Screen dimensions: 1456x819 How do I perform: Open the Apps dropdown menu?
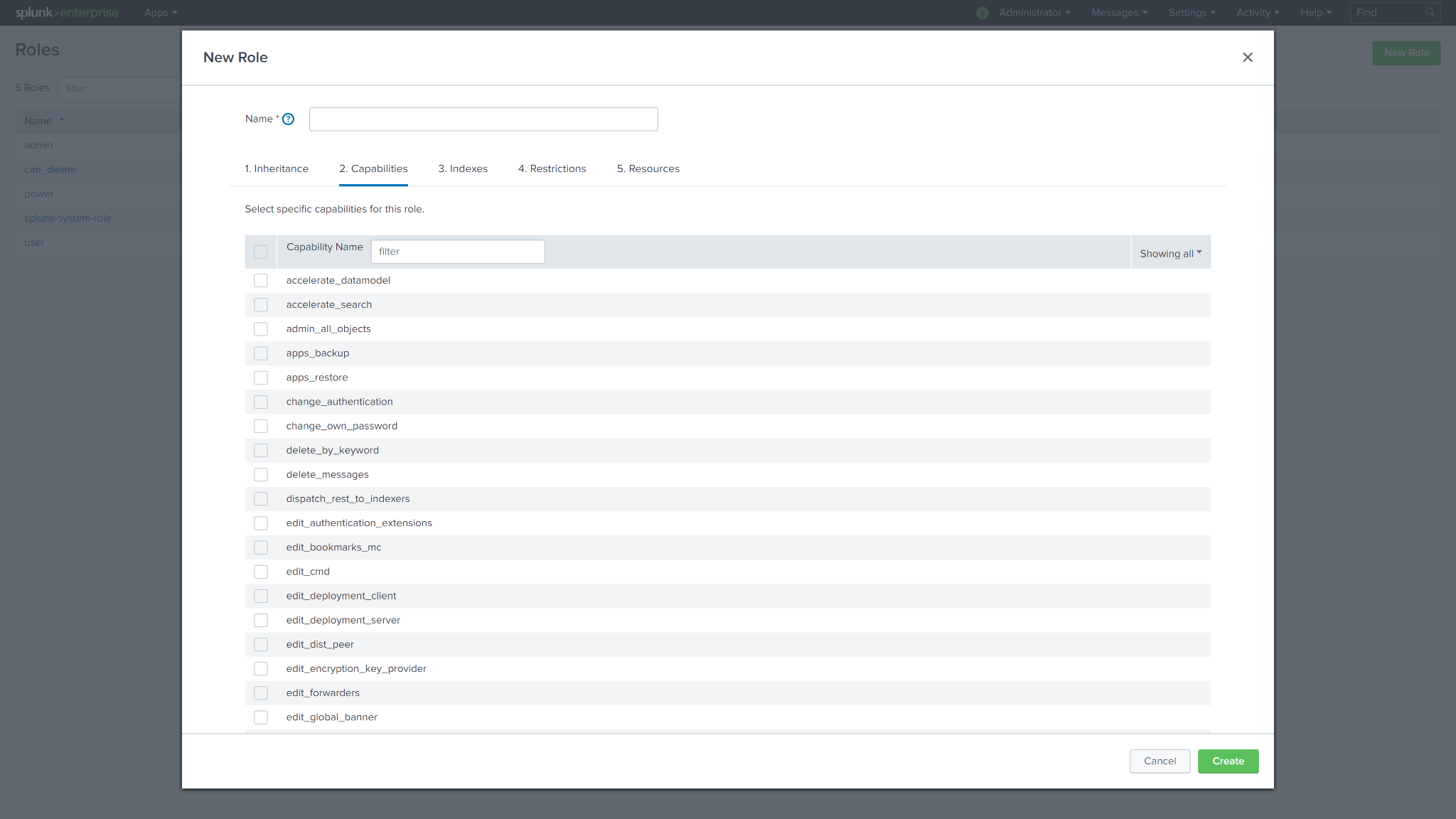tap(161, 13)
